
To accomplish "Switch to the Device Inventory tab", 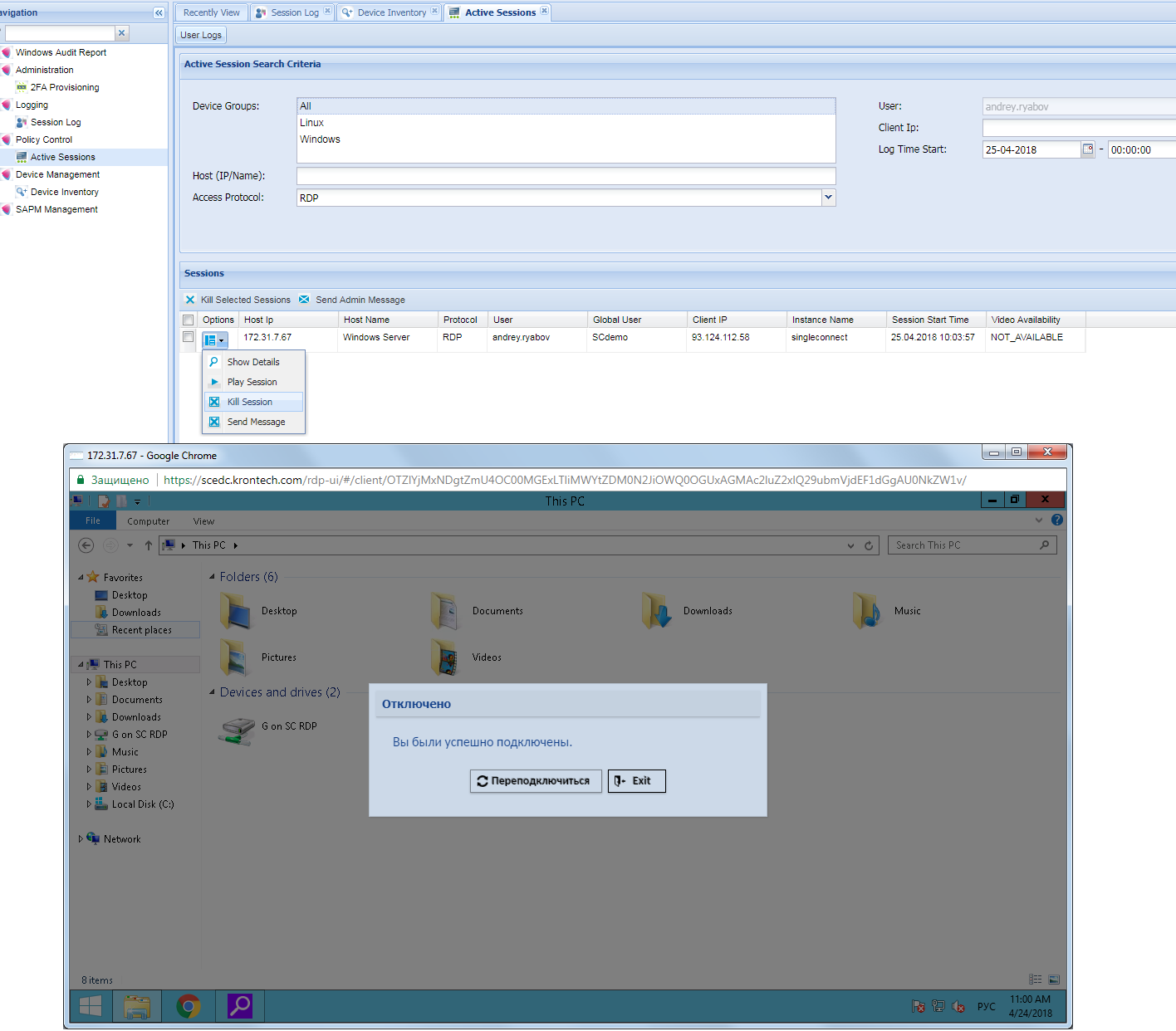I will 391,12.
